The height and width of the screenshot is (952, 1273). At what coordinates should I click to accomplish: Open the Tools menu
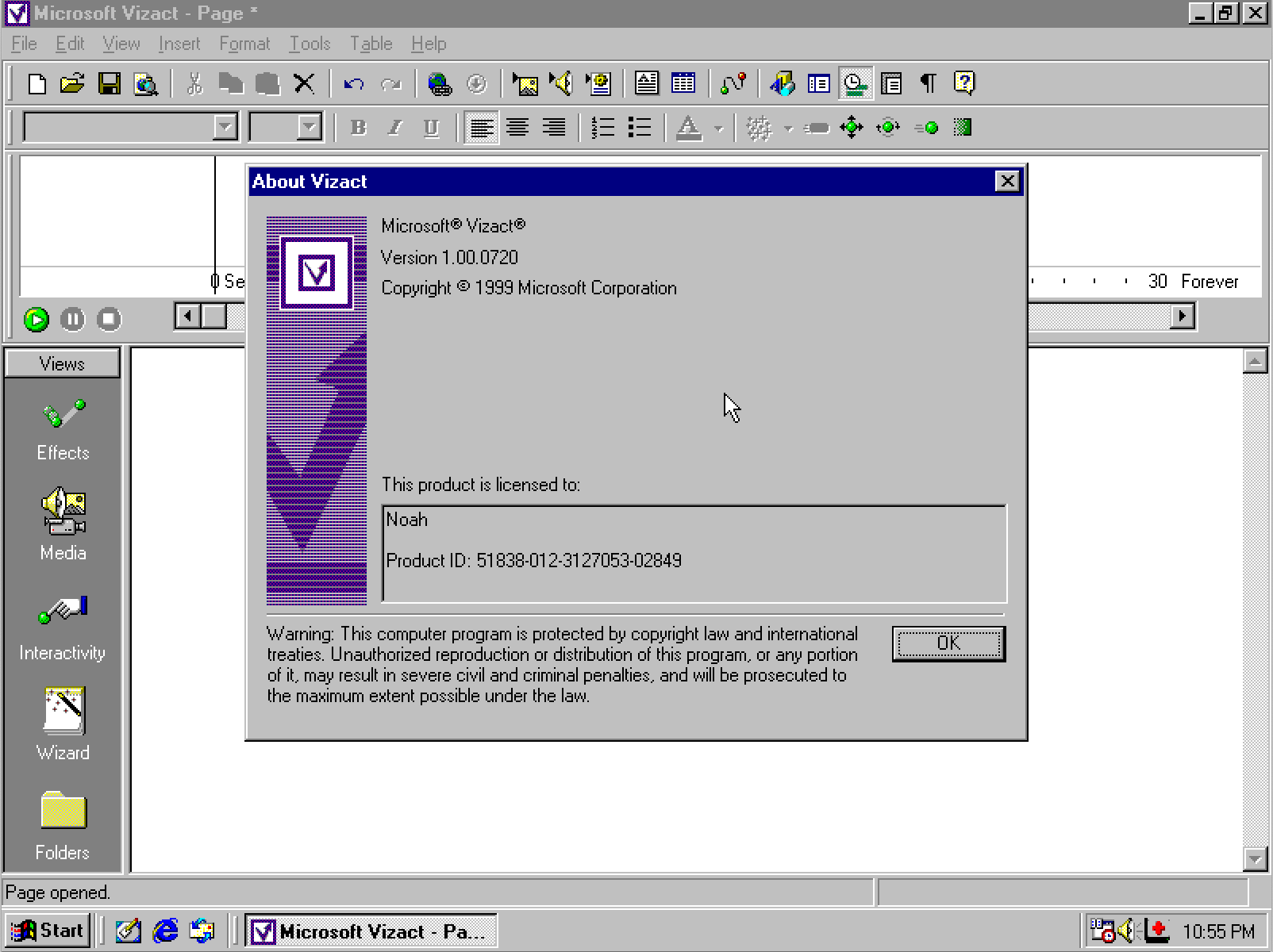pyautogui.click(x=310, y=44)
